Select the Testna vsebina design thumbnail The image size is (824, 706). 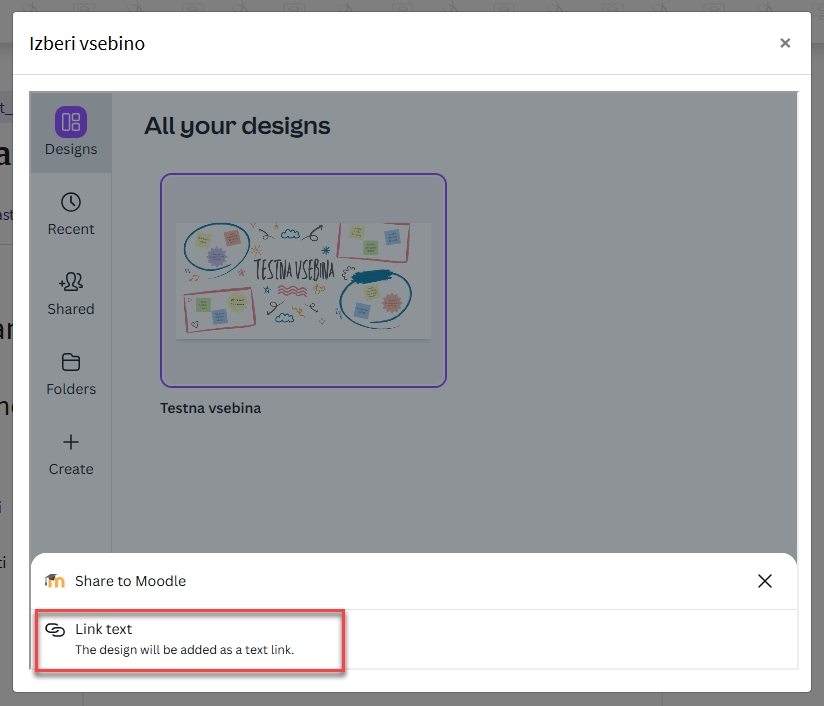tap(303, 280)
